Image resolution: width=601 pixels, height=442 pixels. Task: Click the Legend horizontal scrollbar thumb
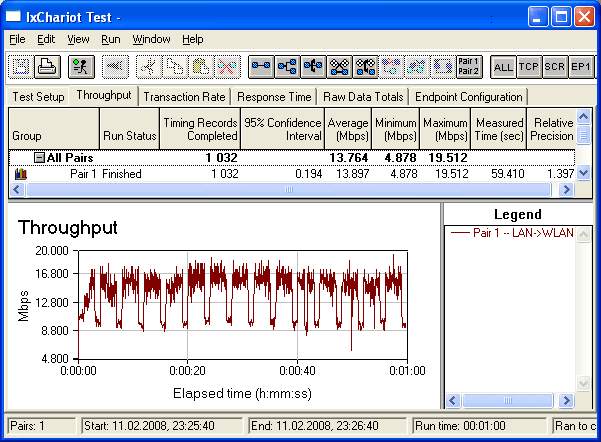point(508,401)
